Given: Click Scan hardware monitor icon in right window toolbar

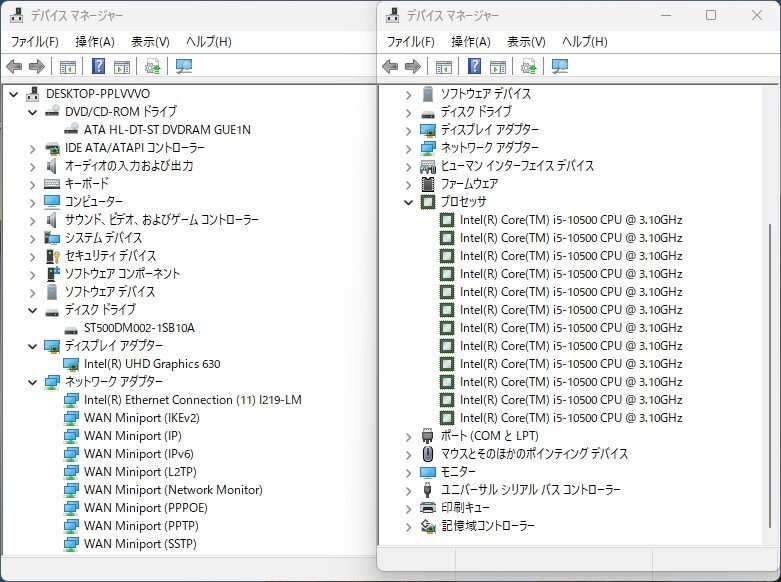Looking at the screenshot, I should tap(560, 66).
